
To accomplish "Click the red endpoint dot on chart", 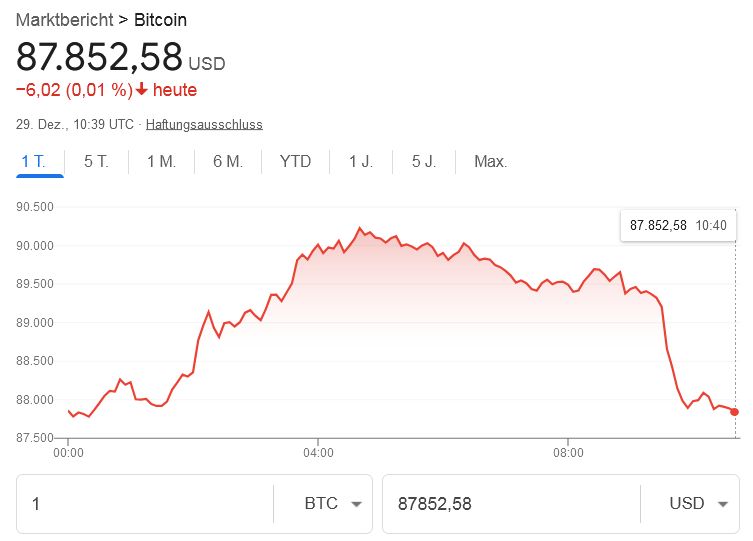I will 735,412.
